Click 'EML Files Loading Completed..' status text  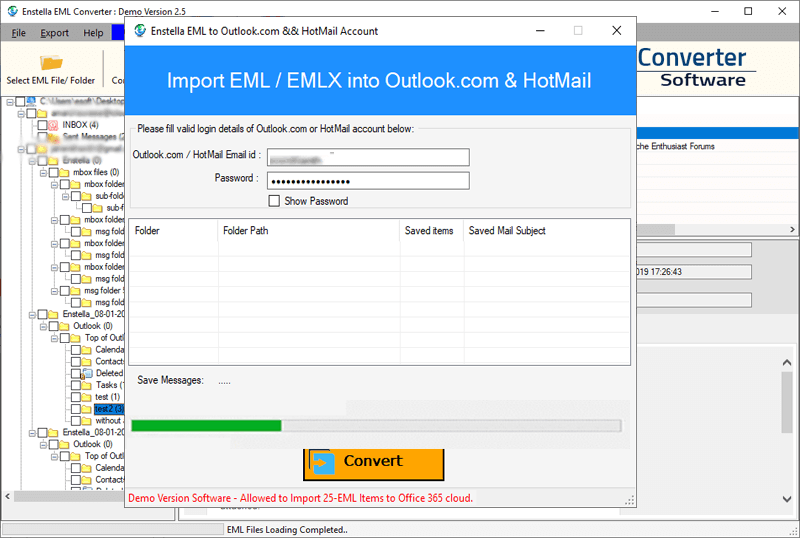point(287,530)
